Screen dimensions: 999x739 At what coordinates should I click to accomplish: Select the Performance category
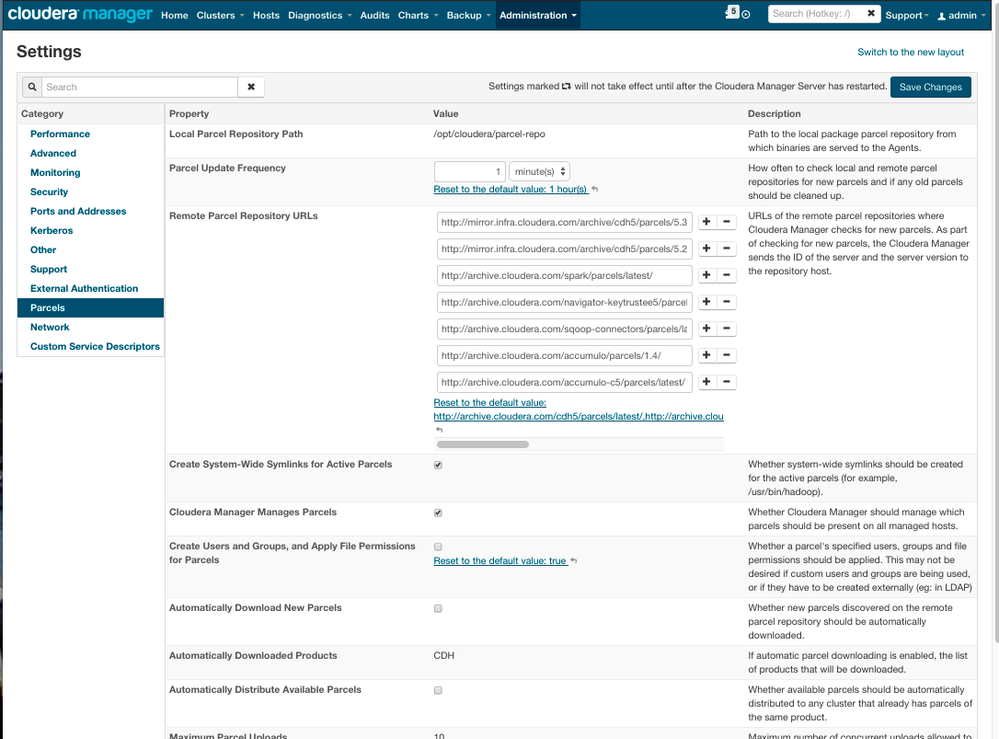pos(60,134)
